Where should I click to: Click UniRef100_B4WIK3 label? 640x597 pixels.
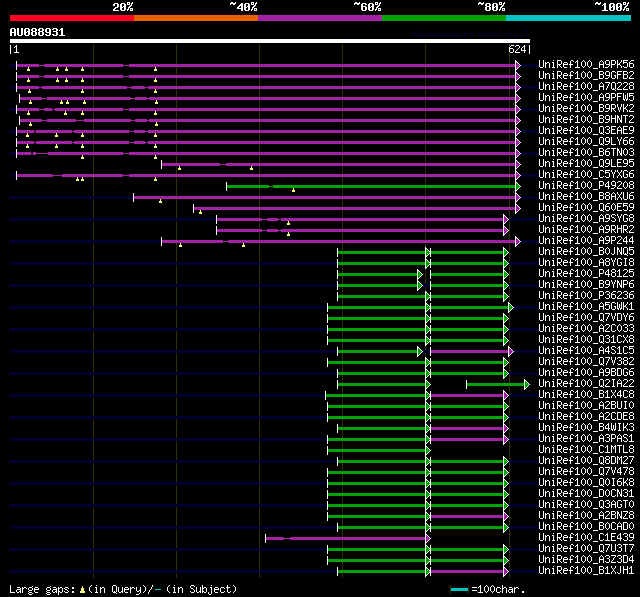click(586, 428)
